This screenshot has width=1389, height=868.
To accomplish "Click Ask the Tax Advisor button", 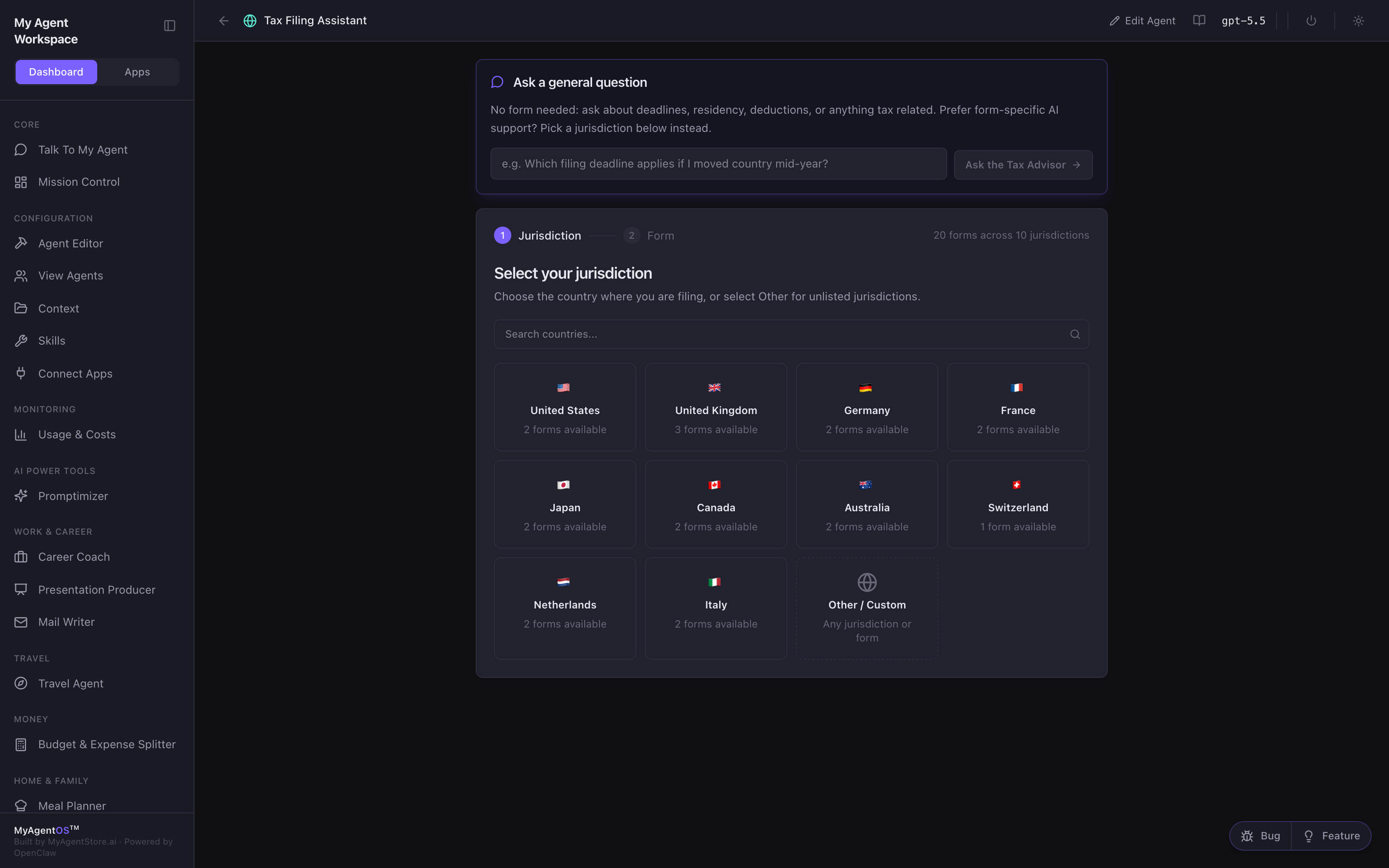I will (x=1023, y=165).
